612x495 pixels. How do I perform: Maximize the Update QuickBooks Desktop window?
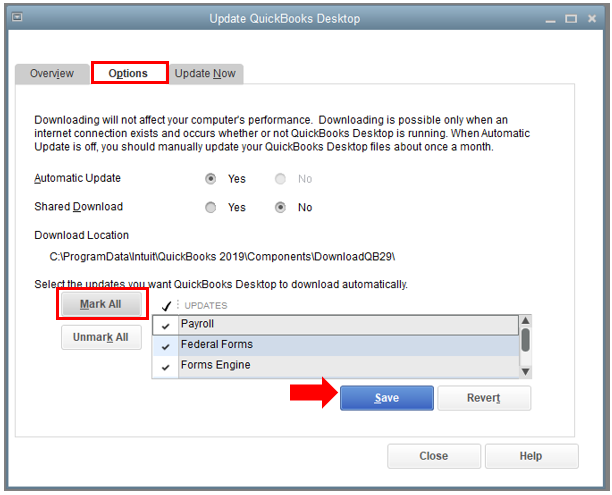tap(571, 18)
